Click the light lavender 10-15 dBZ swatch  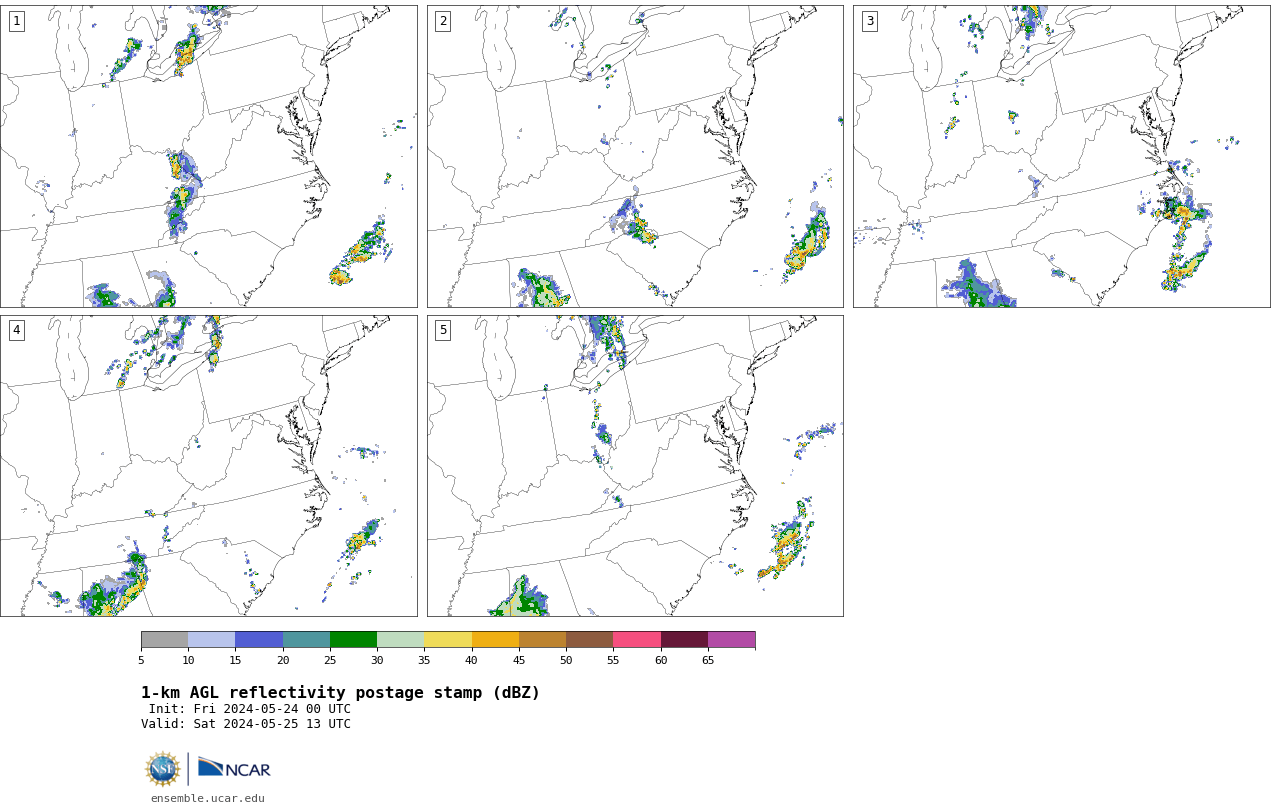(x=211, y=640)
